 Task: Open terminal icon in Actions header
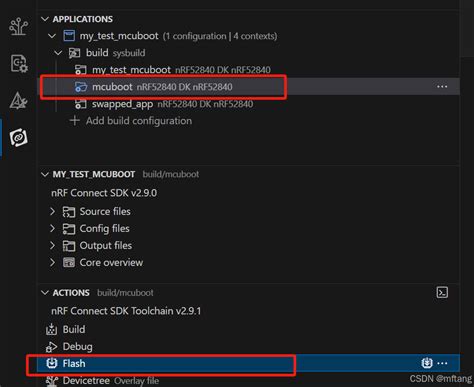(x=442, y=293)
